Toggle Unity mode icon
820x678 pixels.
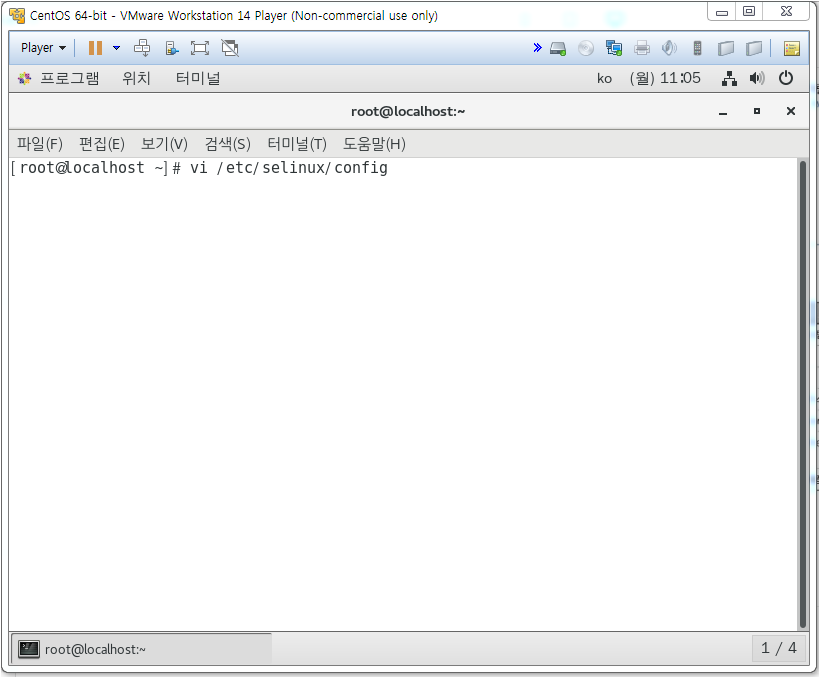click(230, 48)
